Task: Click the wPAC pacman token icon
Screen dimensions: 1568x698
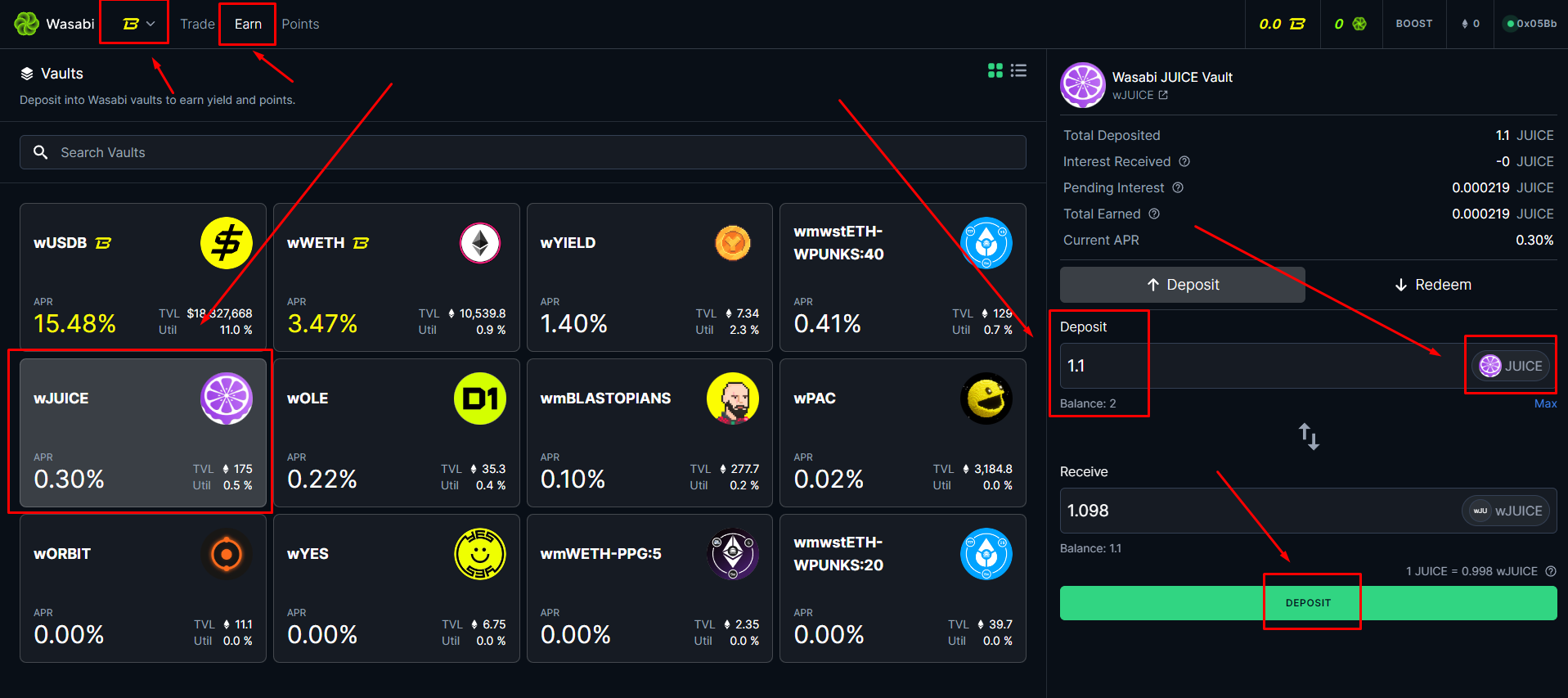Action: pos(986,399)
